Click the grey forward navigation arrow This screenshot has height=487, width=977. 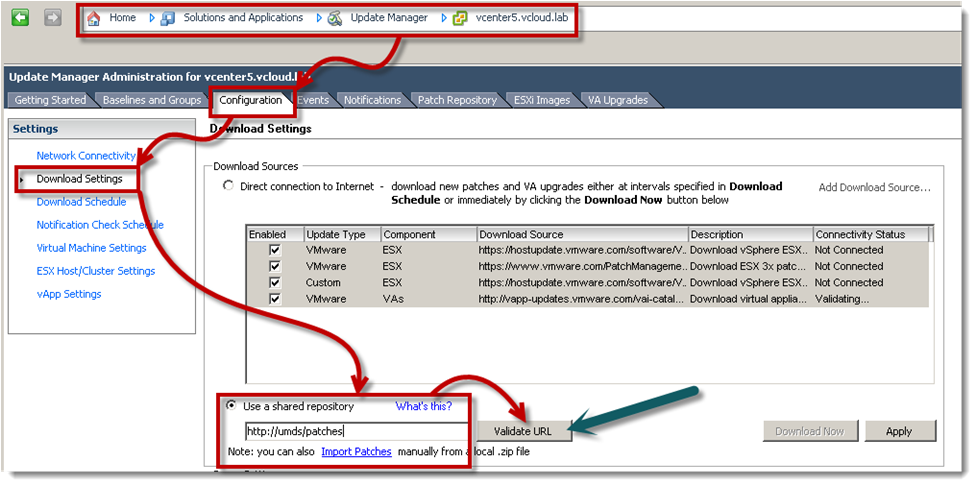click(x=53, y=17)
